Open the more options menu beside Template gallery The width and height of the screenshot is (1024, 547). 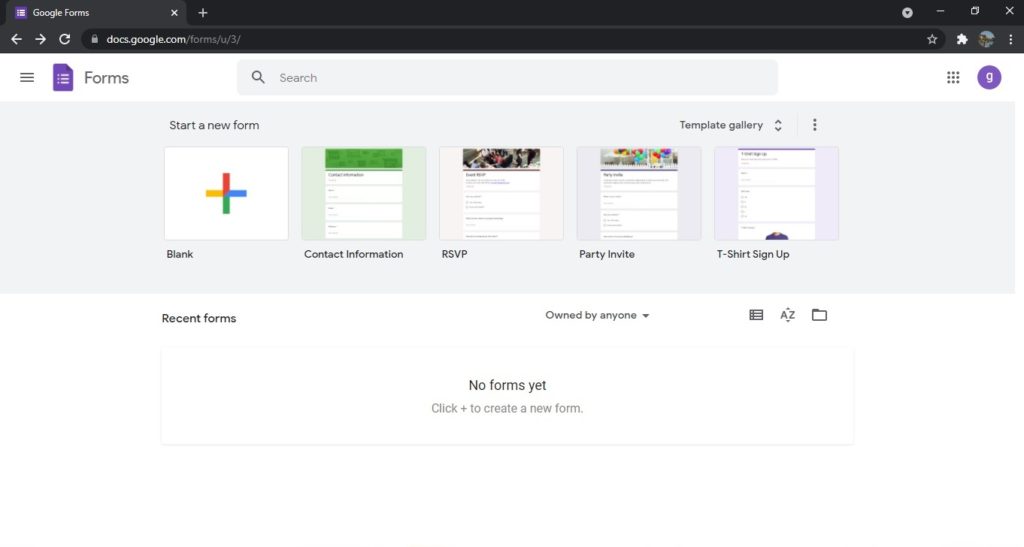tap(814, 125)
